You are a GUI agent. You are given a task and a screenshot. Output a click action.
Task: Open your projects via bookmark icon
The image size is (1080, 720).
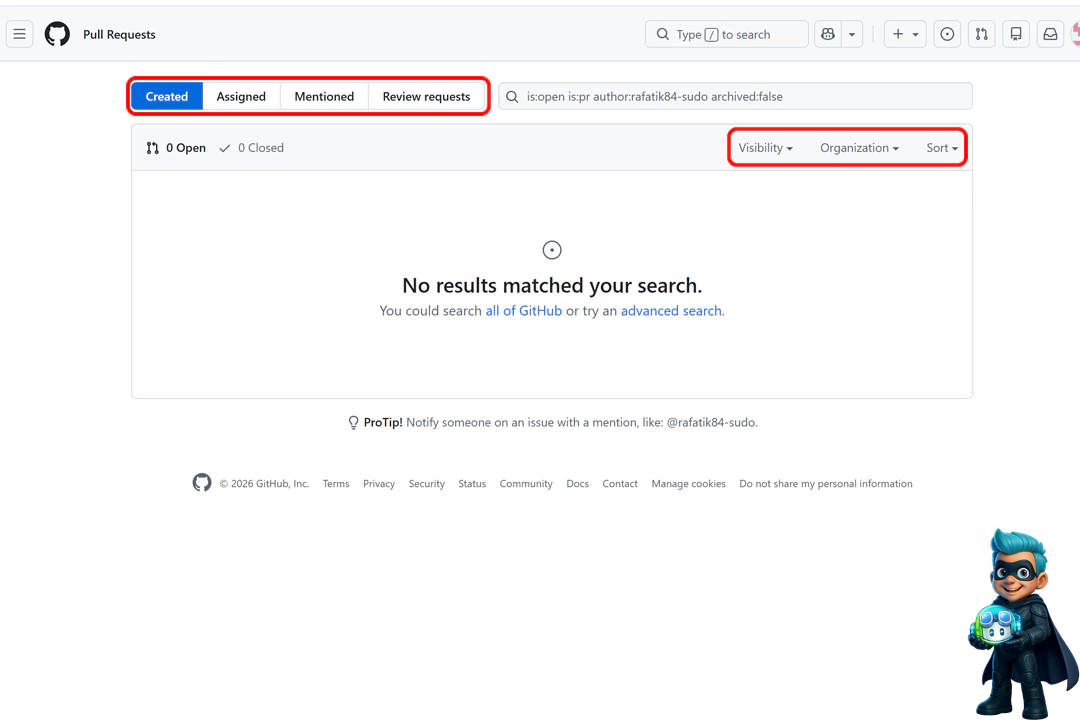coord(1015,33)
